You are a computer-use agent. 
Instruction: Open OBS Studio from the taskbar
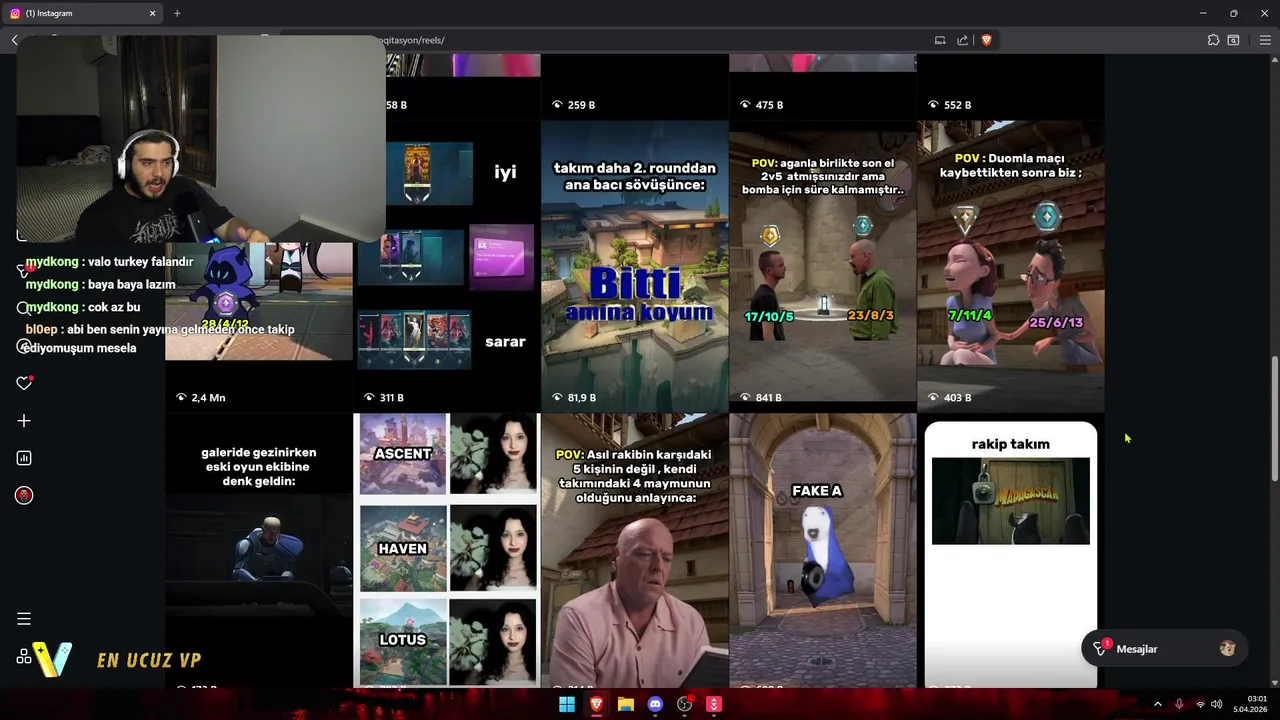[x=685, y=704]
